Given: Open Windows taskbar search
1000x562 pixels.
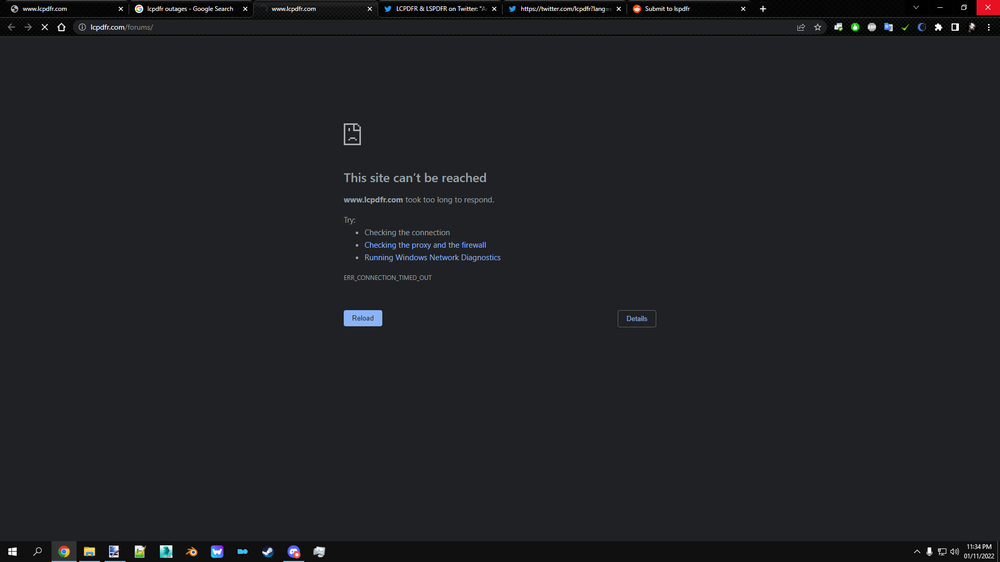Looking at the screenshot, I should [38, 552].
